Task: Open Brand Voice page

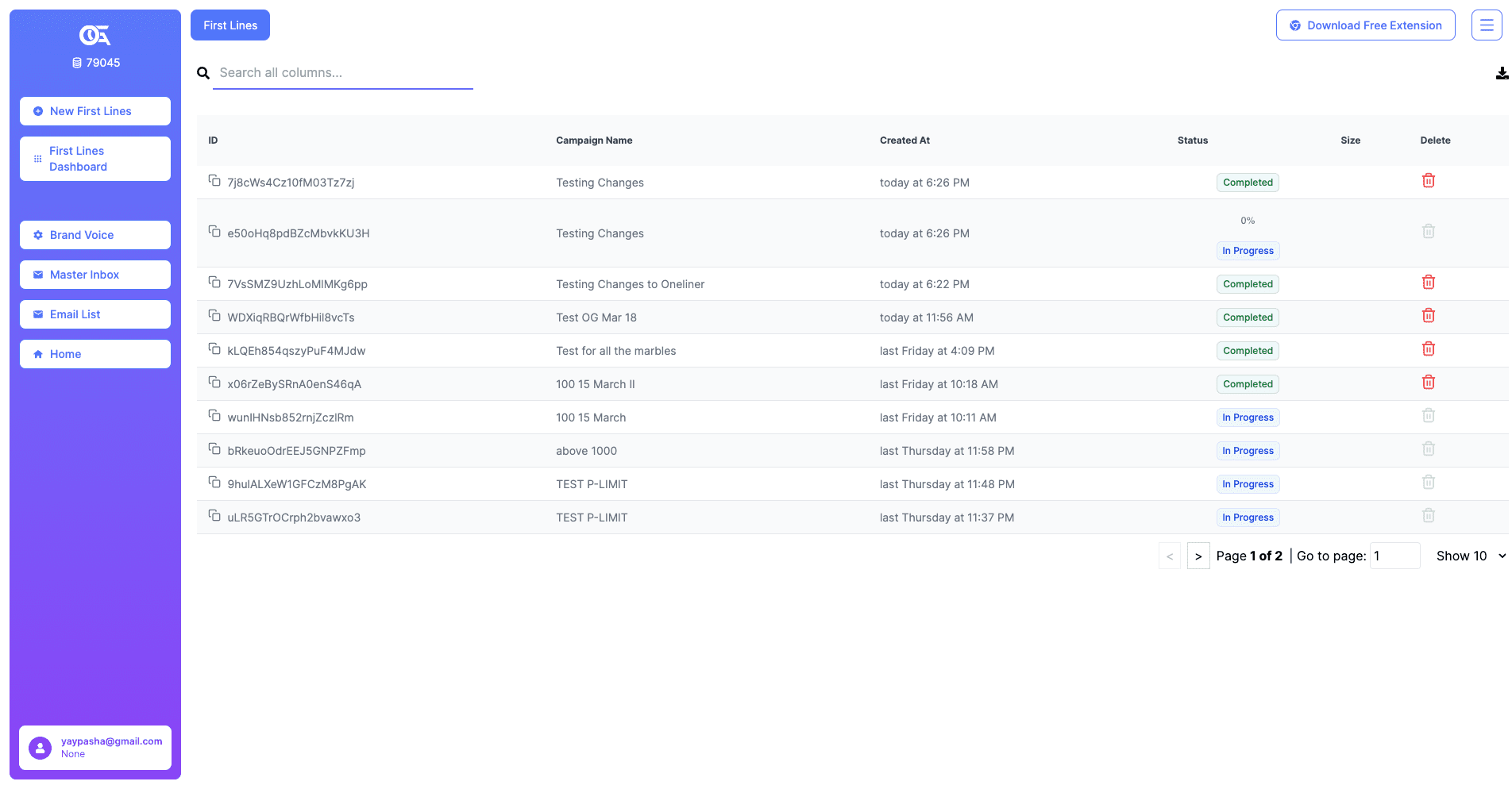Action: [x=95, y=235]
